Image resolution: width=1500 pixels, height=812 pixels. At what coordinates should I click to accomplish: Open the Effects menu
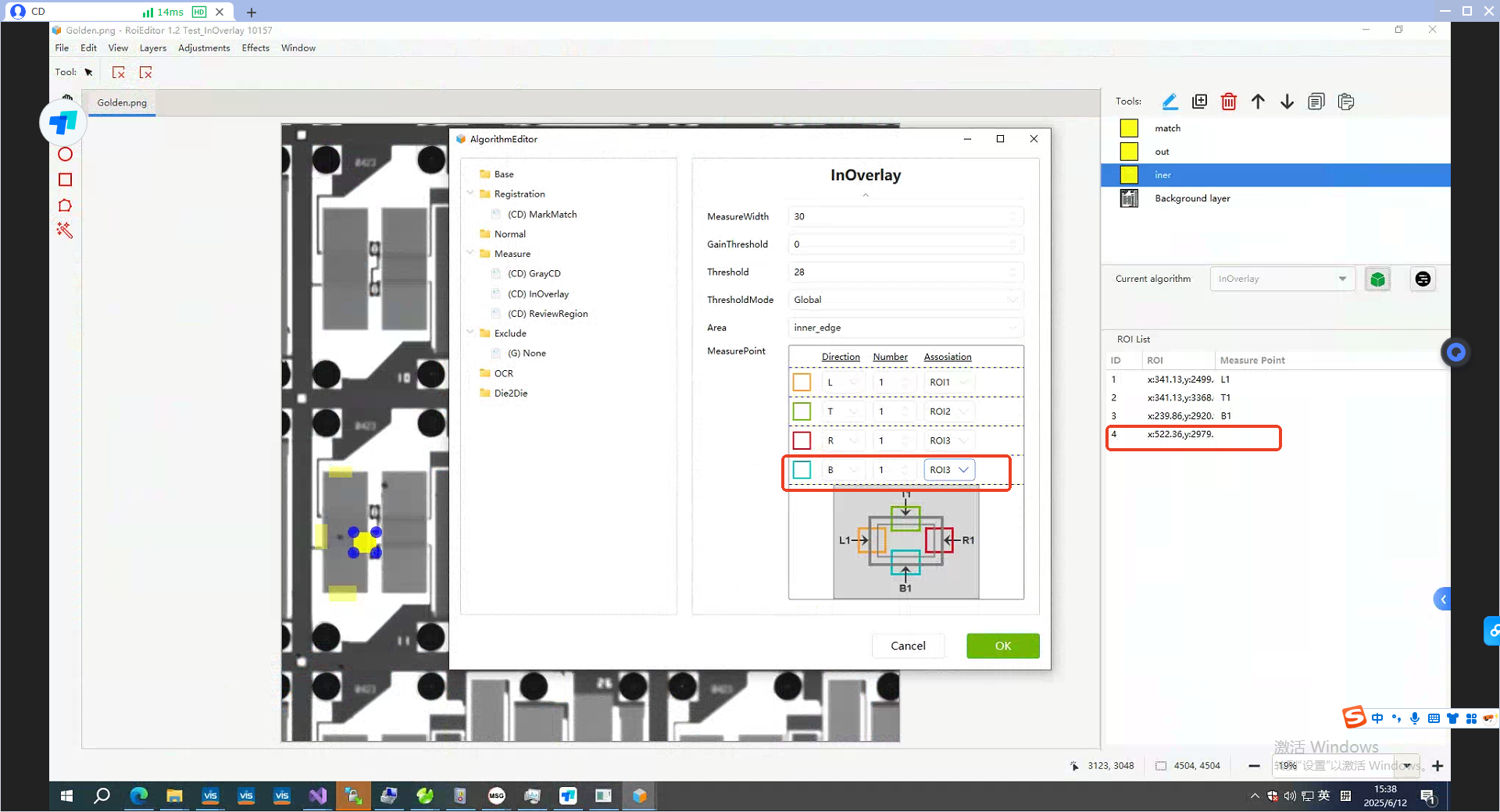[x=255, y=48]
